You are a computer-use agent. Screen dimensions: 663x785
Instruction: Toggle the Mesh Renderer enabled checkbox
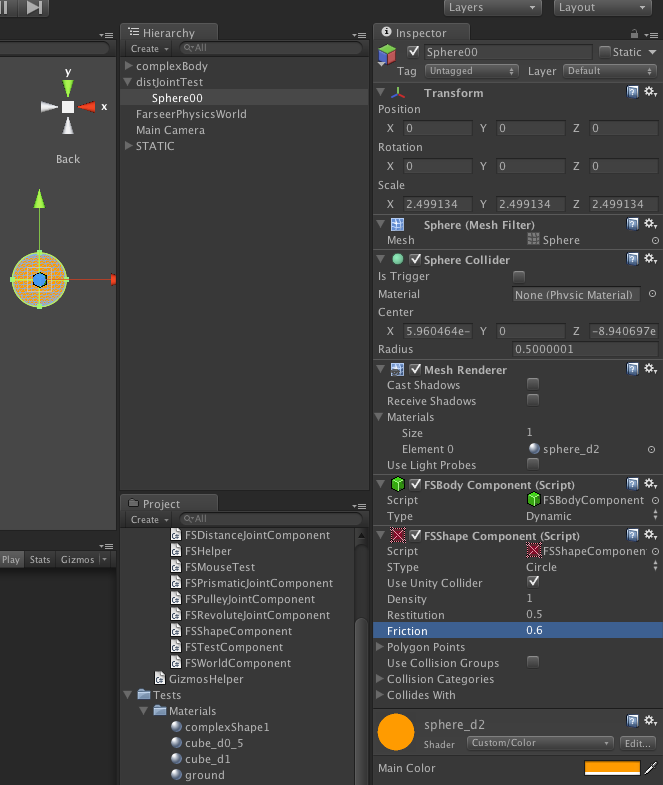[415, 369]
